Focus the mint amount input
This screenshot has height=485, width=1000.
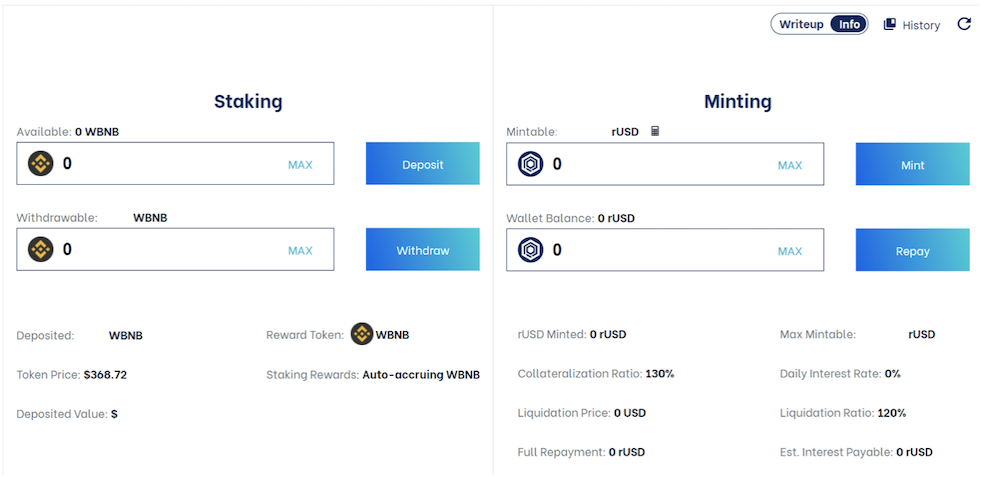coord(665,164)
